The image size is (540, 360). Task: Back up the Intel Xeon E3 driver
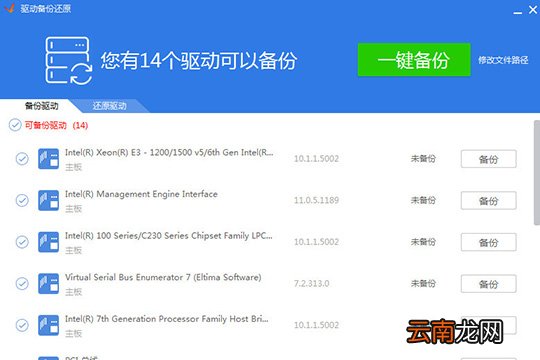[488, 159]
